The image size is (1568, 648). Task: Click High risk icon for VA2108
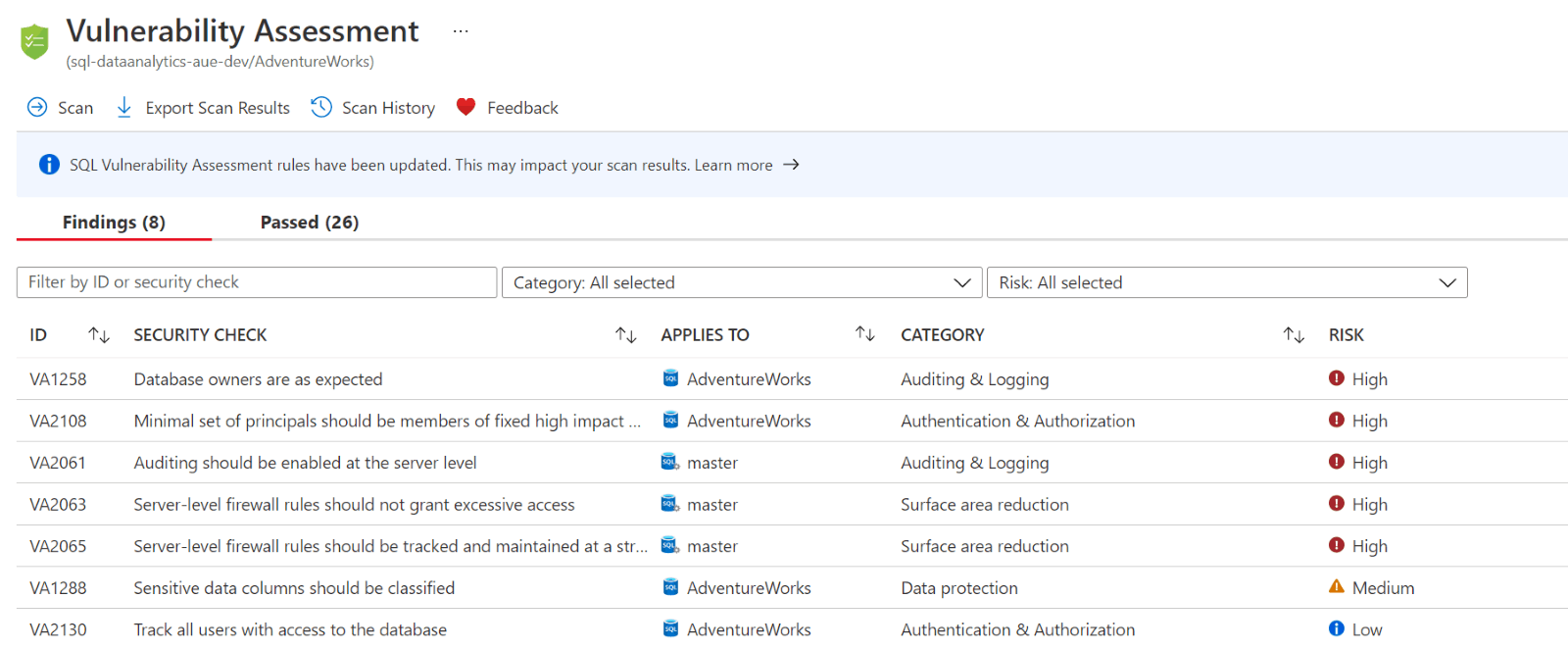(1337, 420)
